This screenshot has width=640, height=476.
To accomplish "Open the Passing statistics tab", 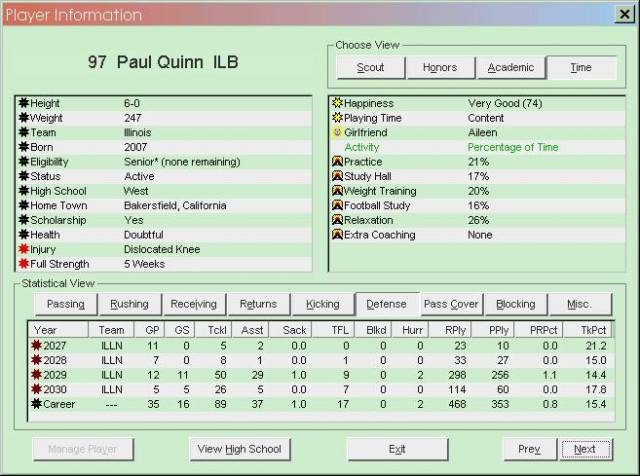I will 66,304.
